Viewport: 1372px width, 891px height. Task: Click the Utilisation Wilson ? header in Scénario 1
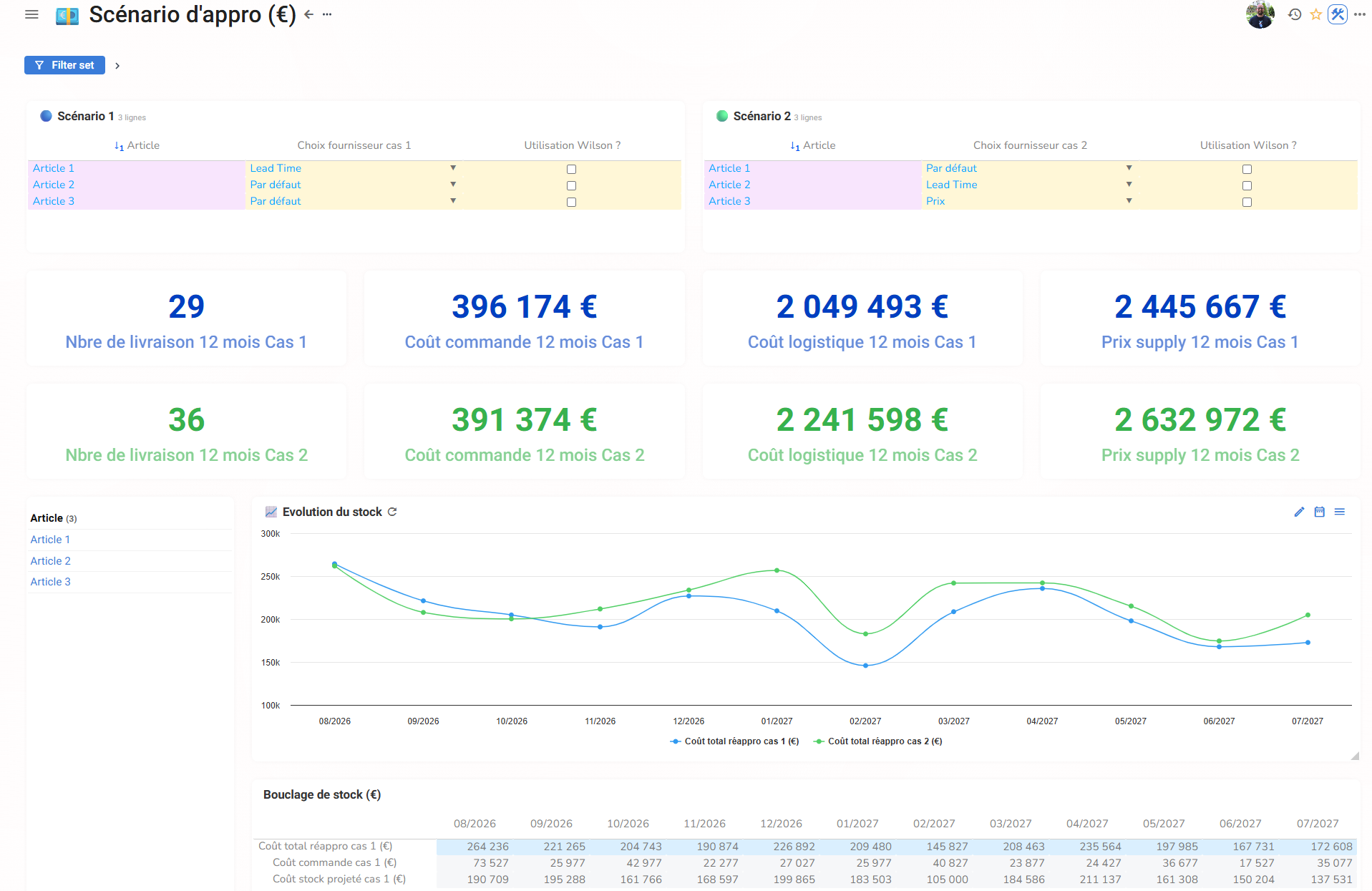coord(573,145)
